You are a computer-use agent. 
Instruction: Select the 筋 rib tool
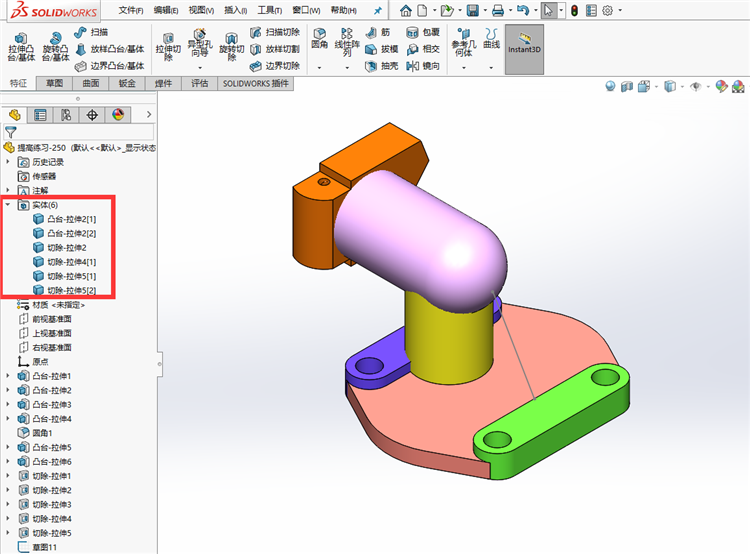coord(378,32)
